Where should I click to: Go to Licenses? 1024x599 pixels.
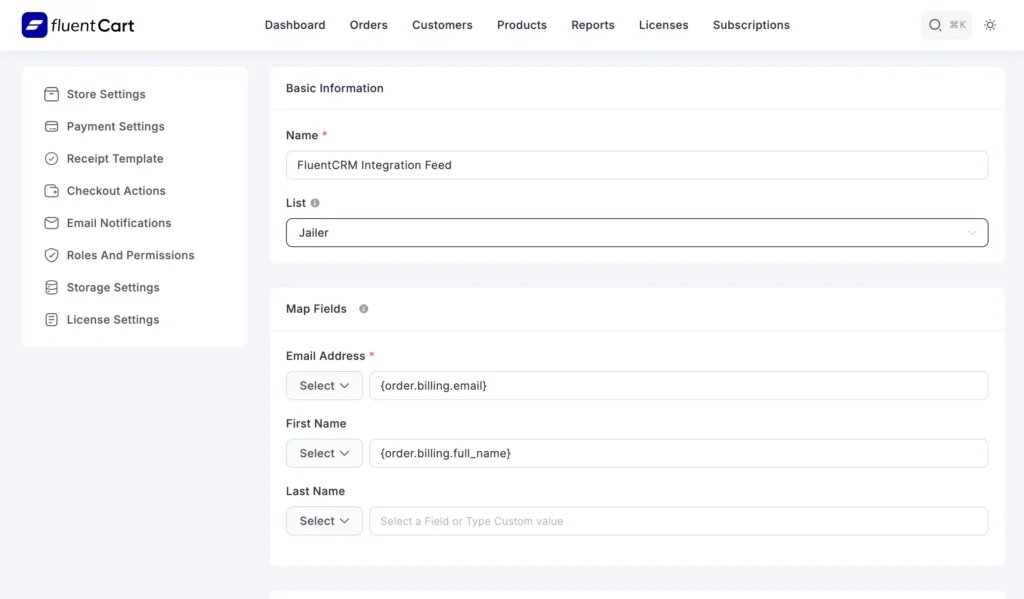[x=664, y=25]
